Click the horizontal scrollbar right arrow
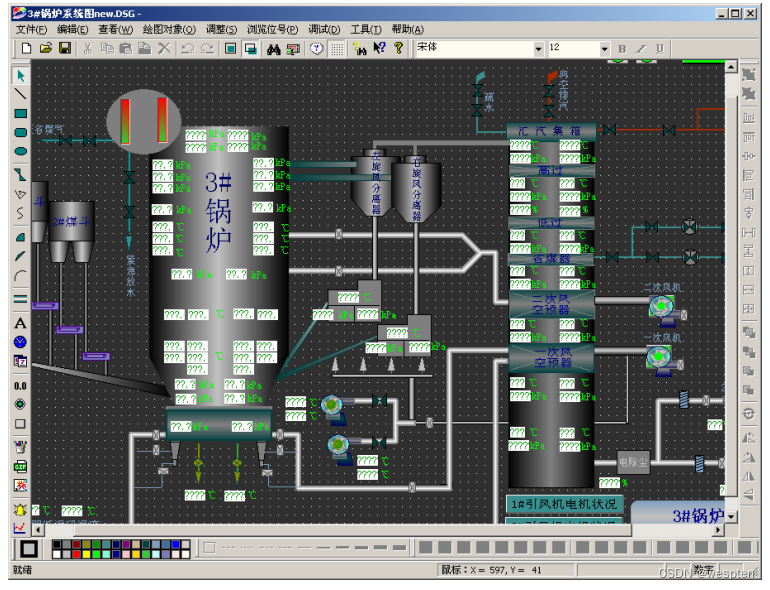 [x=718, y=530]
